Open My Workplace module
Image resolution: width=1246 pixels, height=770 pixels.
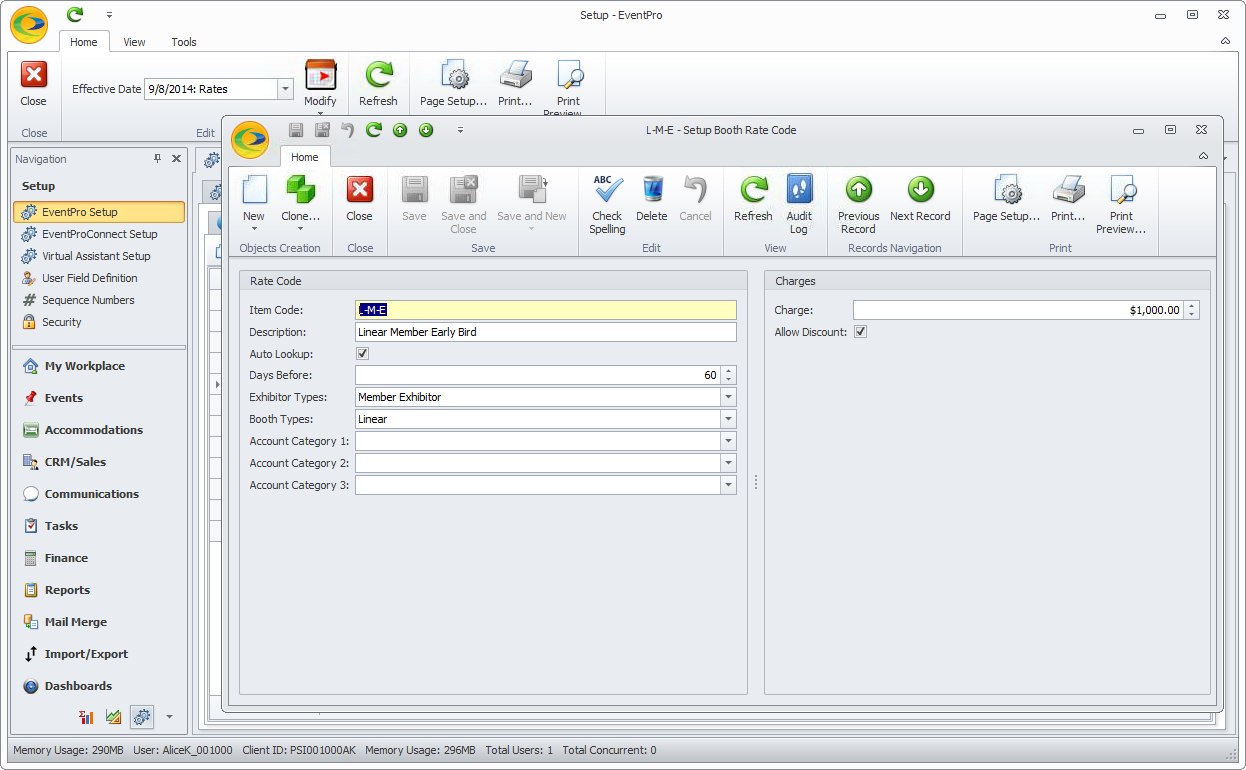coord(84,366)
